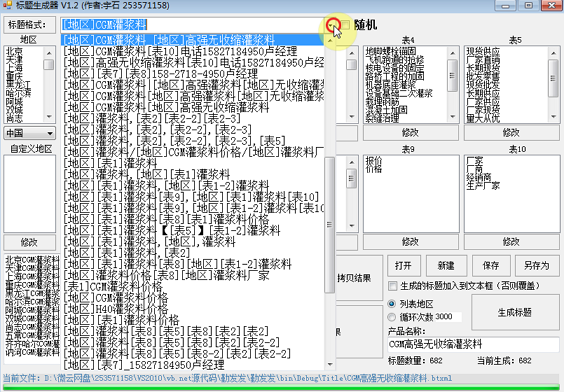The image size is (564, 392).
Task: Open the 中国 region dropdown
Action: (x=30, y=133)
